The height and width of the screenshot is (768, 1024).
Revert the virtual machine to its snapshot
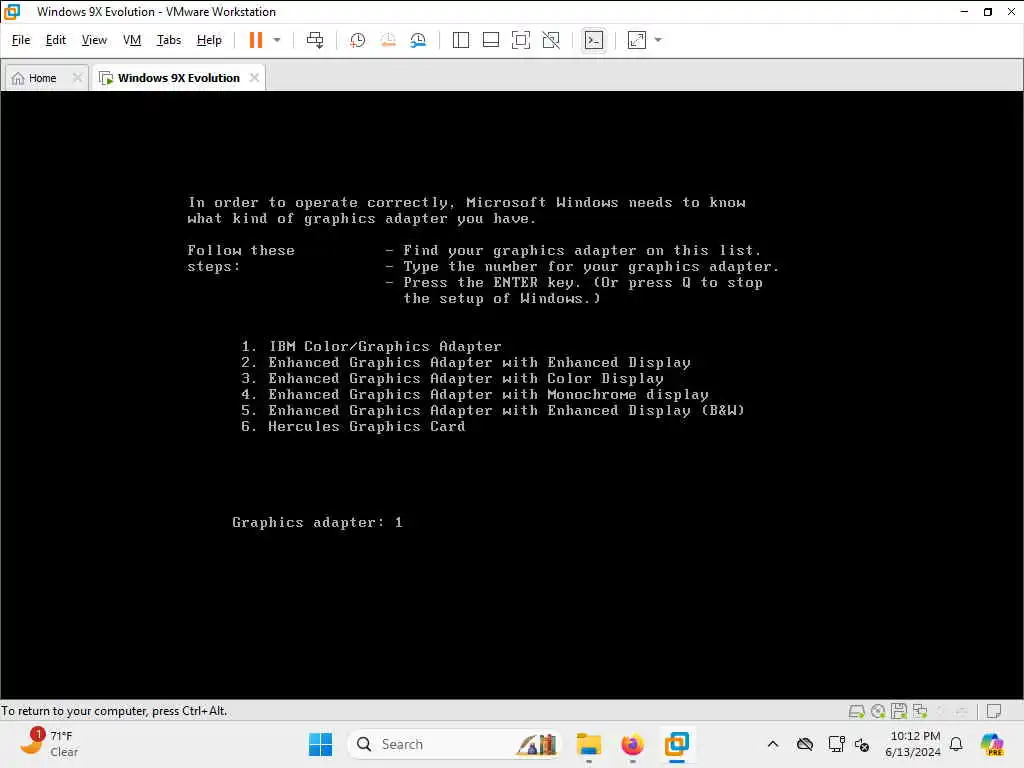pos(388,40)
